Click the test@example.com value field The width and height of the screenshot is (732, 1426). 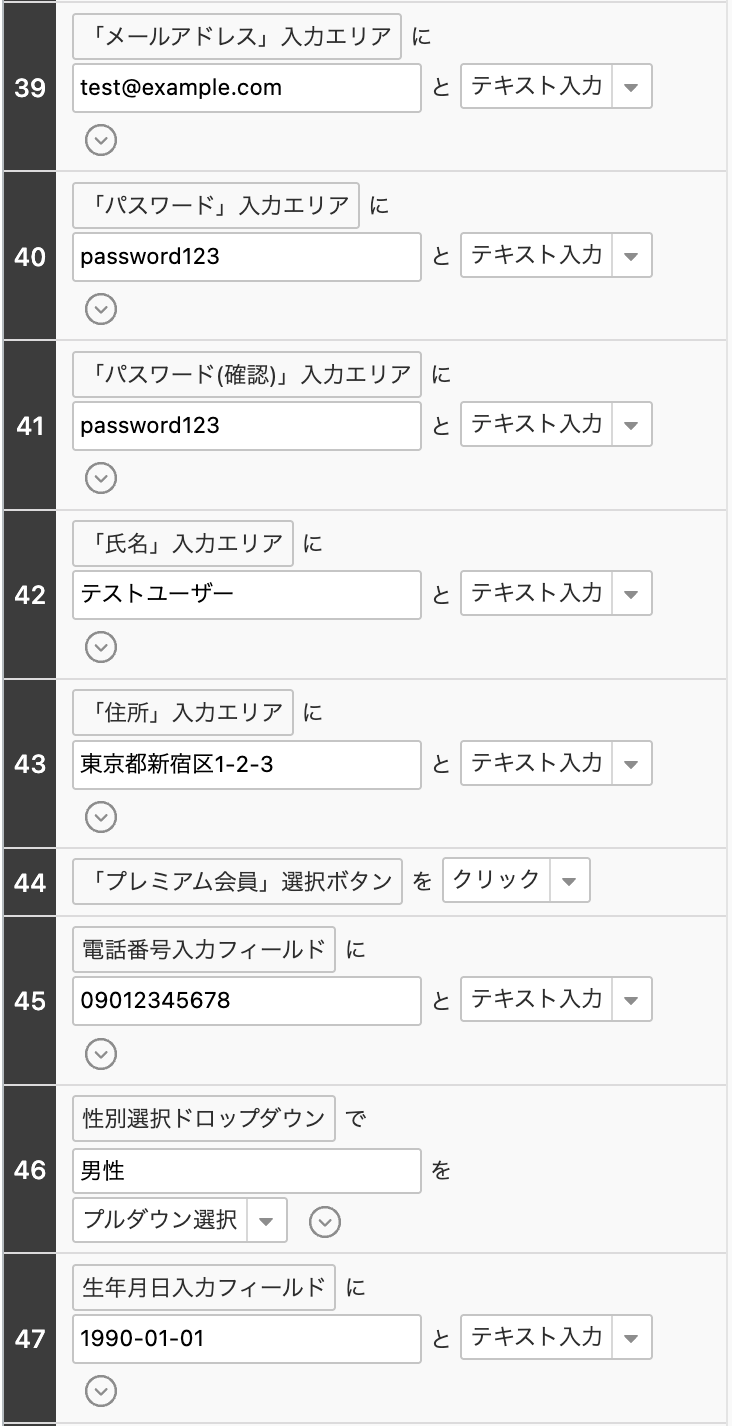point(247,88)
